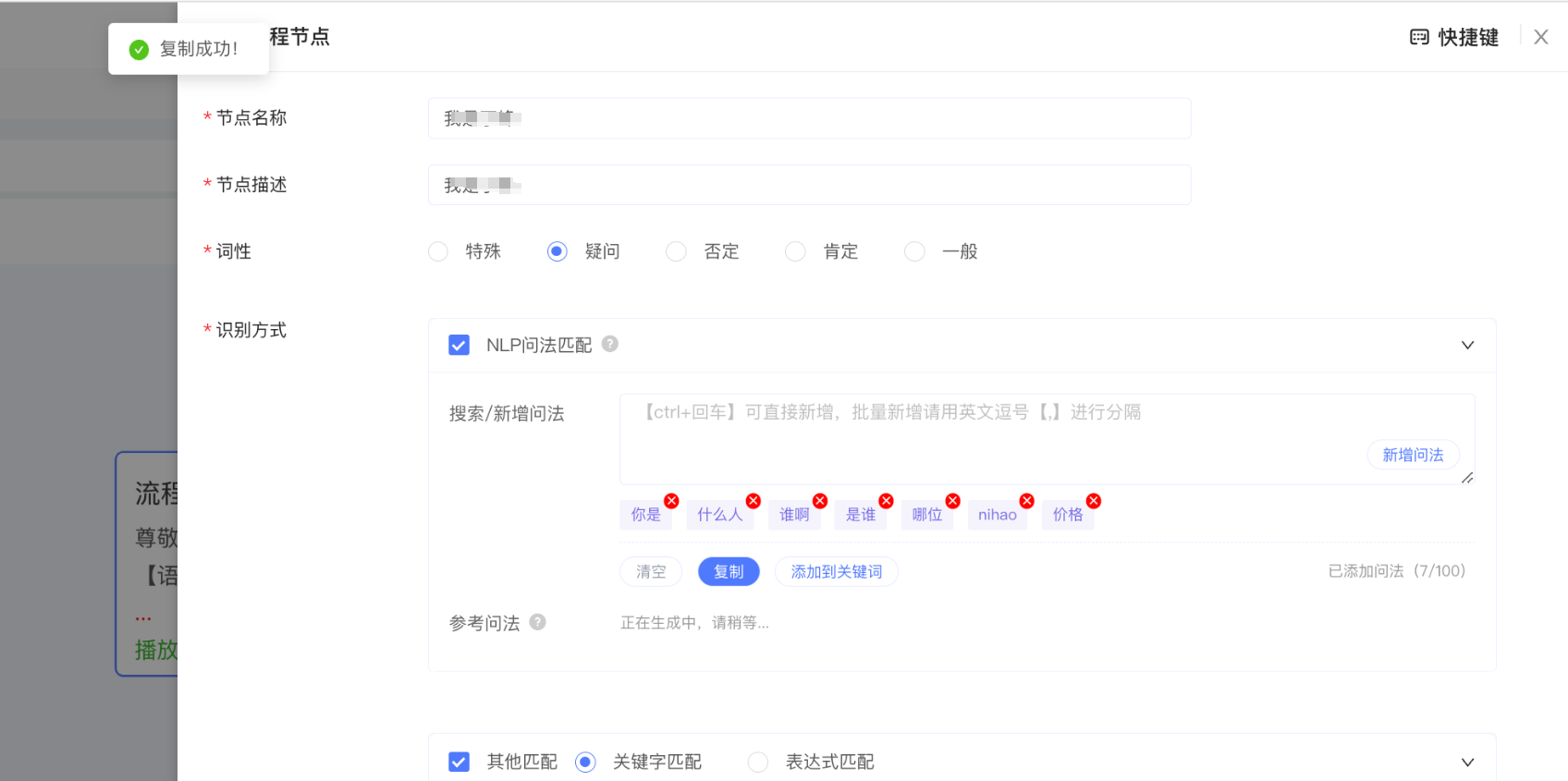This screenshot has width=1568, height=781.
Task: Collapse the 其他匹配 section chevron
Action: coord(1467,762)
